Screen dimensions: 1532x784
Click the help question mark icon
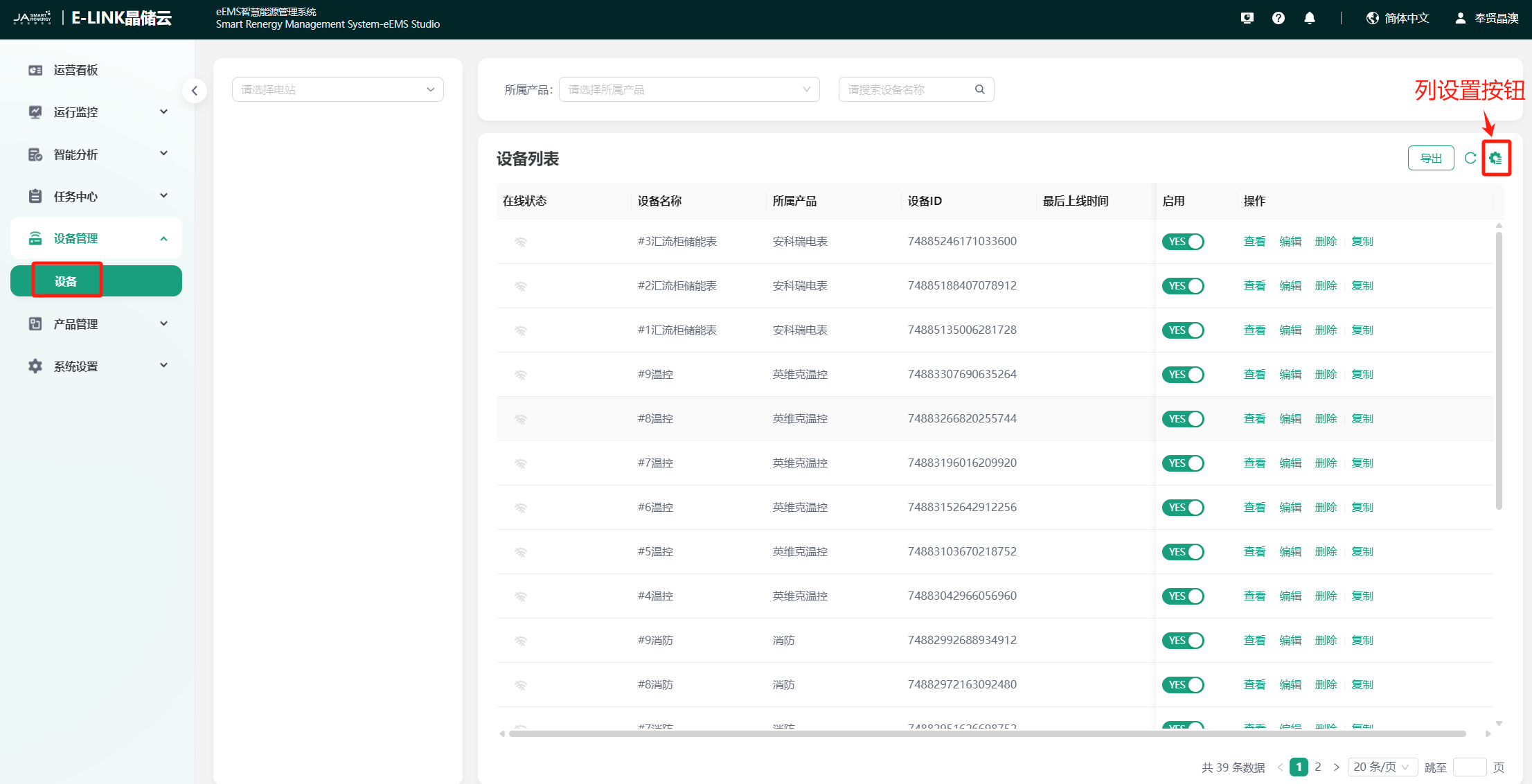[x=1278, y=19]
